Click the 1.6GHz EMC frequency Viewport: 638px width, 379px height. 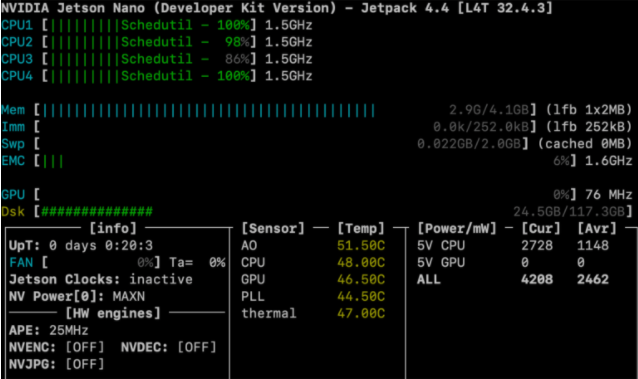[608, 161]
